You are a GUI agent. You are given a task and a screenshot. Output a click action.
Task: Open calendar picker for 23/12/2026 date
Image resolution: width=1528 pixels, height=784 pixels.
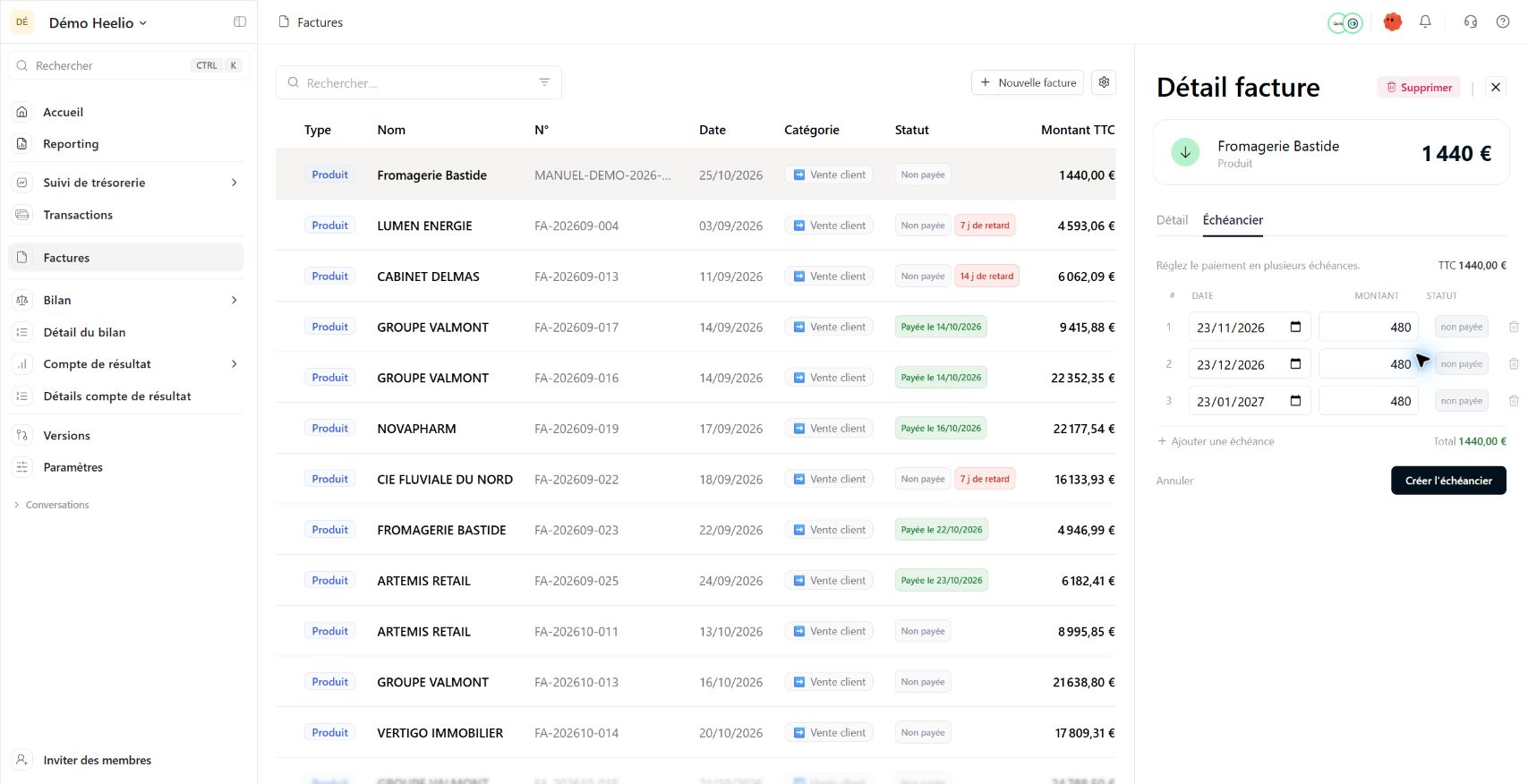click(x=1295, y=363)
